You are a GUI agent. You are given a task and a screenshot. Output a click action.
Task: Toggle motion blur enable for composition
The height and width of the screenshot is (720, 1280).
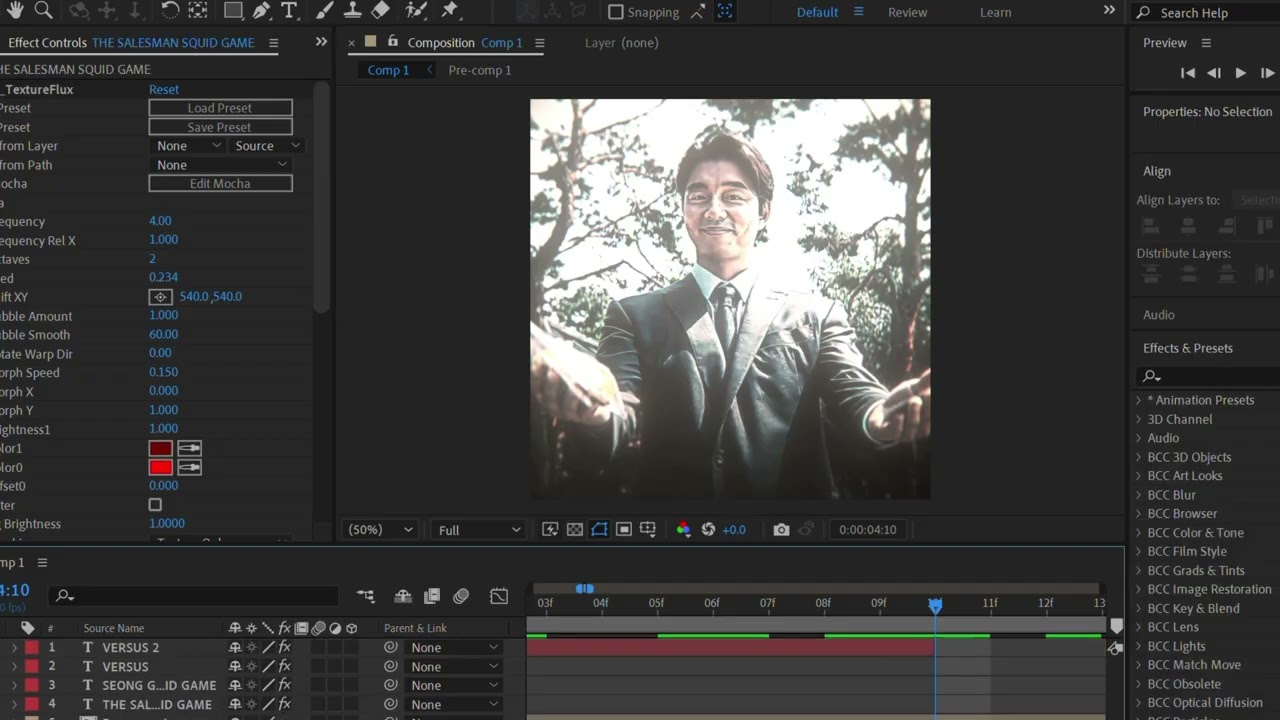click(x=461, y=596)
